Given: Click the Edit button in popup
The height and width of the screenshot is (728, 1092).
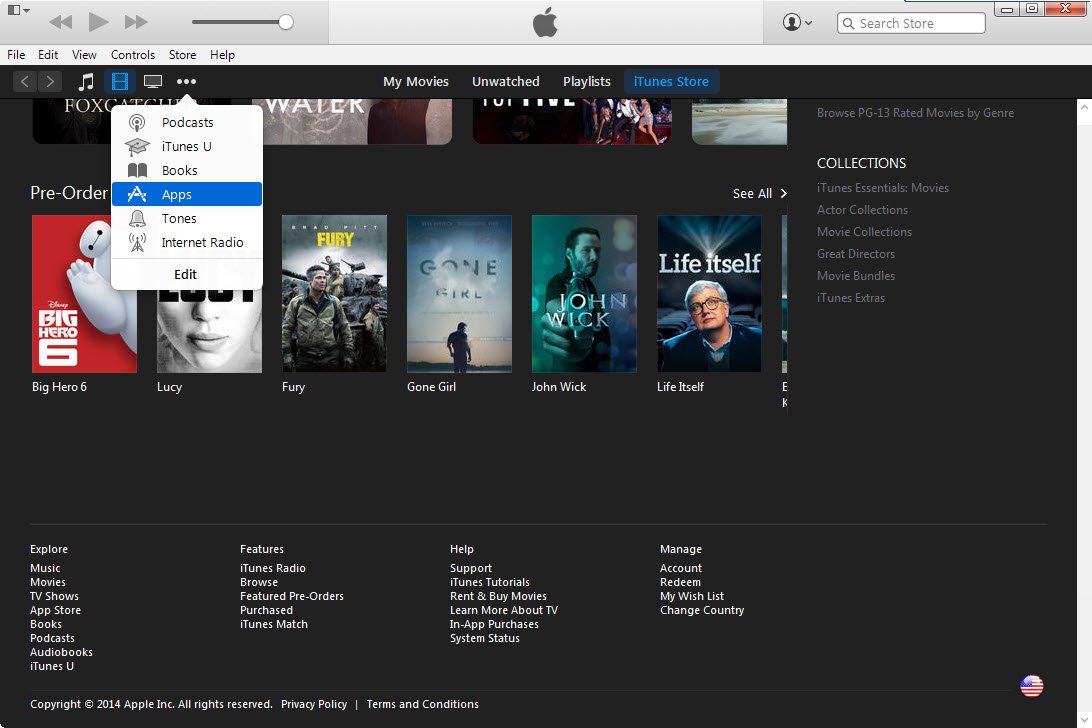Looking at the screenshot, I should 186,274.
